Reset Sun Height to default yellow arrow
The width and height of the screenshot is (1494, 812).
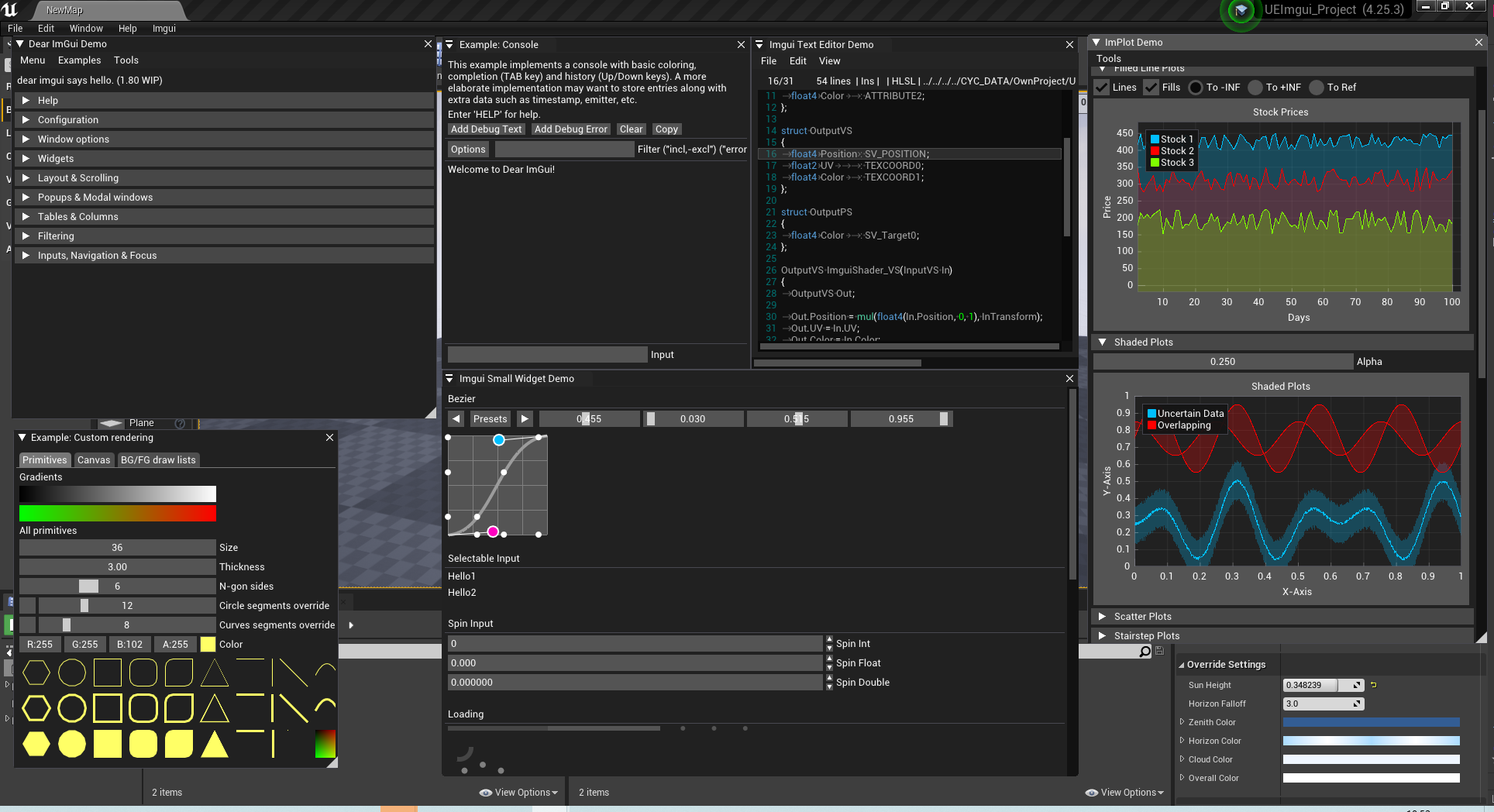[1374, 685]
